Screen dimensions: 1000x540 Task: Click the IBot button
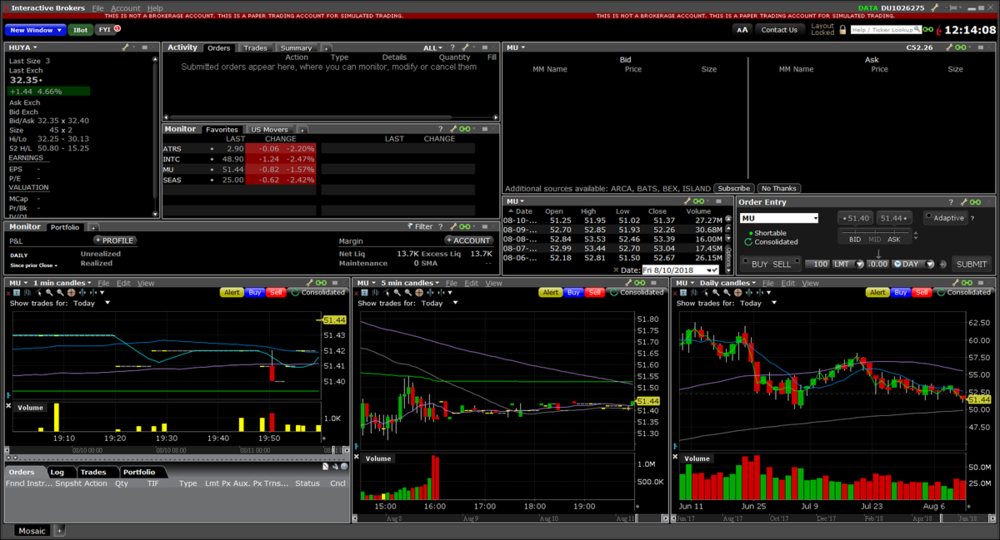pyautogui.click(x=80, y=30)
